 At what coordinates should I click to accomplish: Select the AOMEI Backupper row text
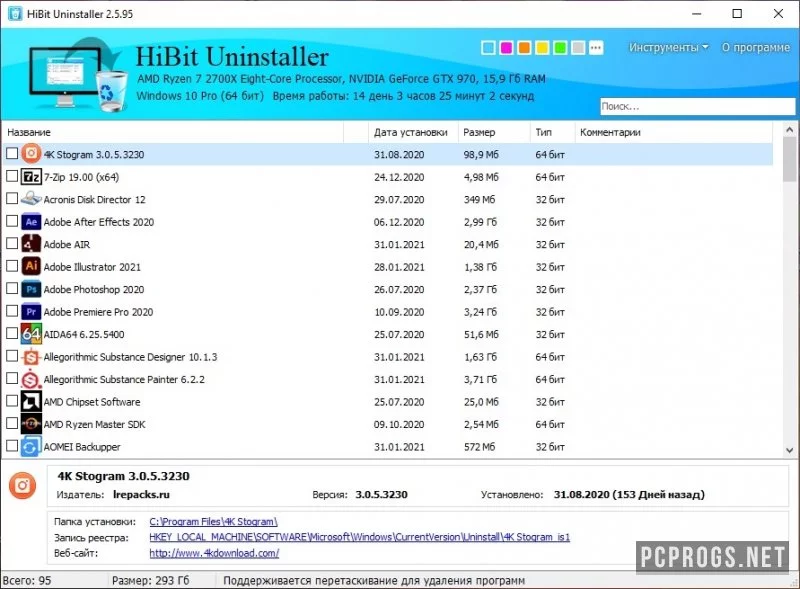(x=82, y=447)
